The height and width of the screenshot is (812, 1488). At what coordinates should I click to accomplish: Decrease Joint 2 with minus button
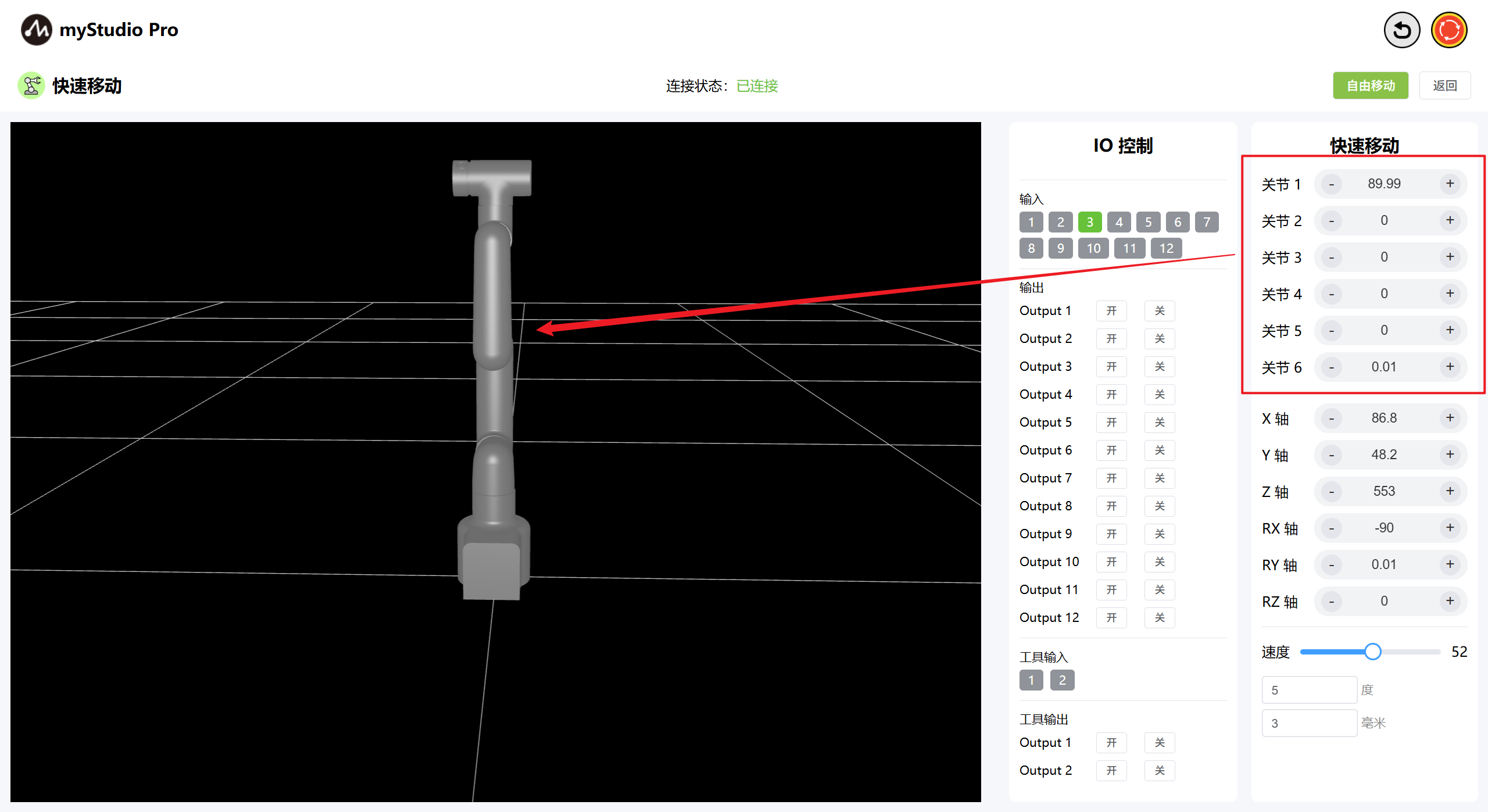[1331, 221]
